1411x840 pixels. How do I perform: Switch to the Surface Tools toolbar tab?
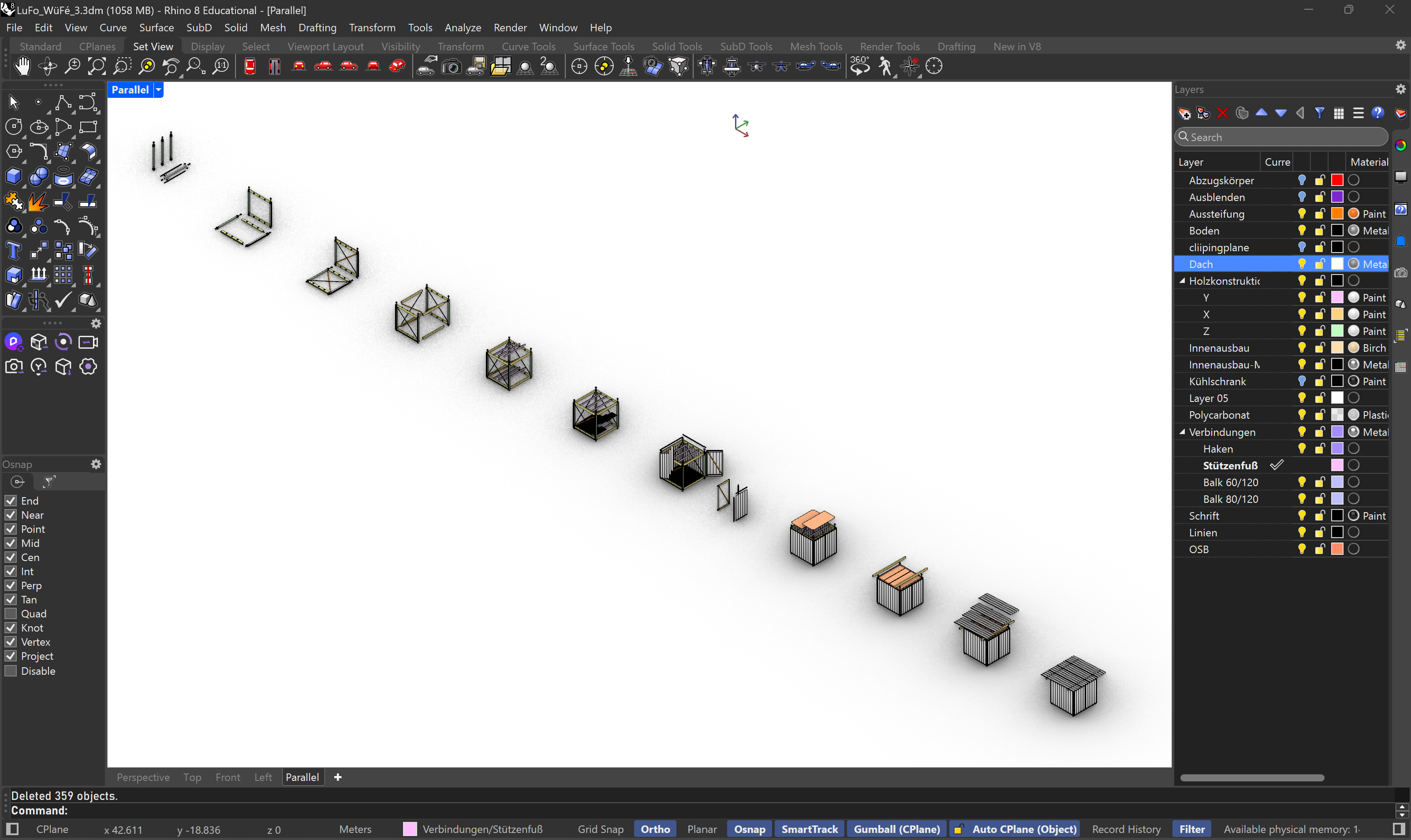coord(604,46)
